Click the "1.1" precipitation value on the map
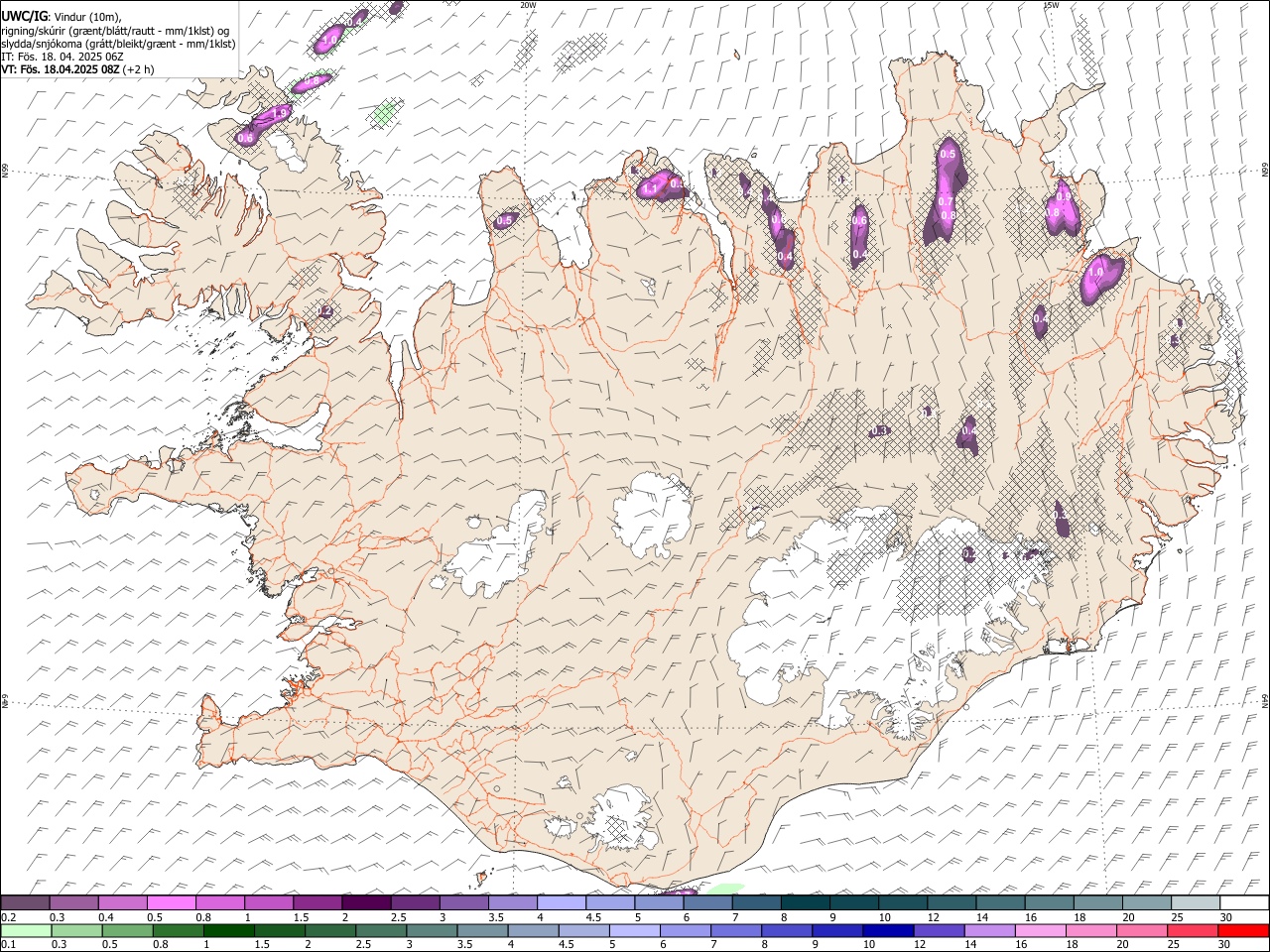This screenshot has height=952, width=1270. click(651, 188)
